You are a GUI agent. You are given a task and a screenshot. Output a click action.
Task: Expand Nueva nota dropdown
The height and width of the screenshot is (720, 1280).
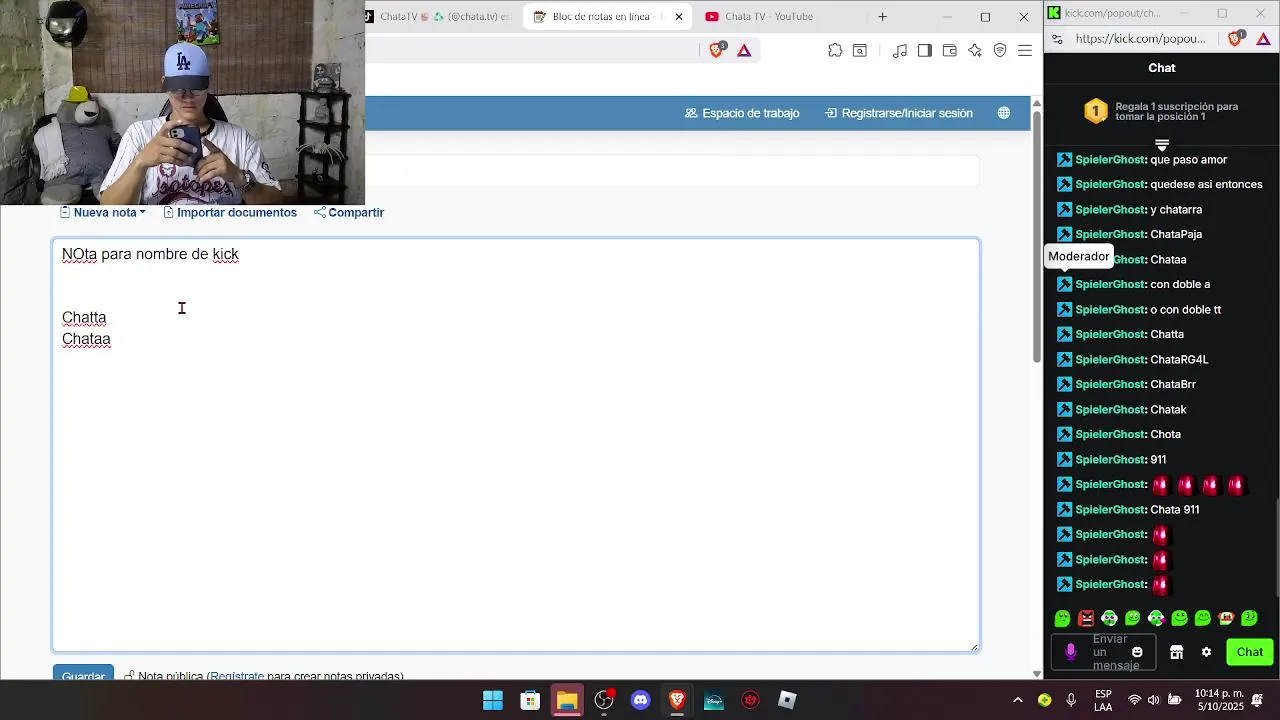[103, 212]
